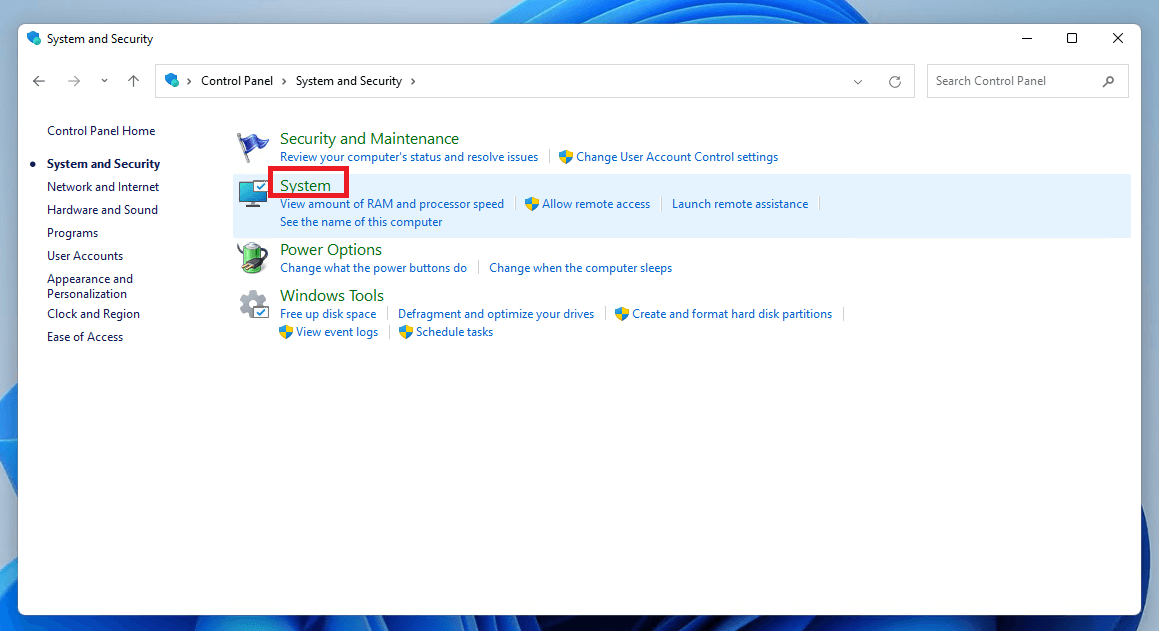The height and width of the screenshot is (631, 1159).
Task: Open Ease of Access category
Action: [85, 337]
